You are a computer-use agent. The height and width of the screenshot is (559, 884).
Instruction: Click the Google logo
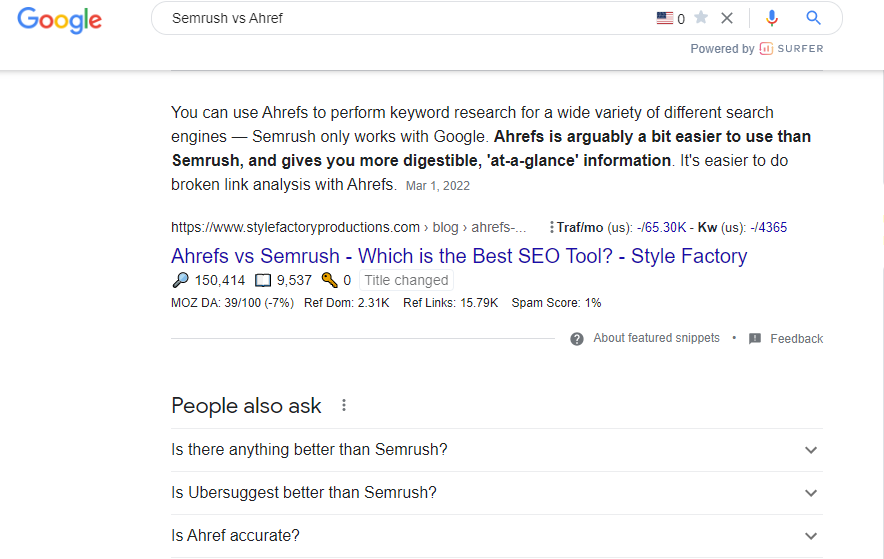59,19
